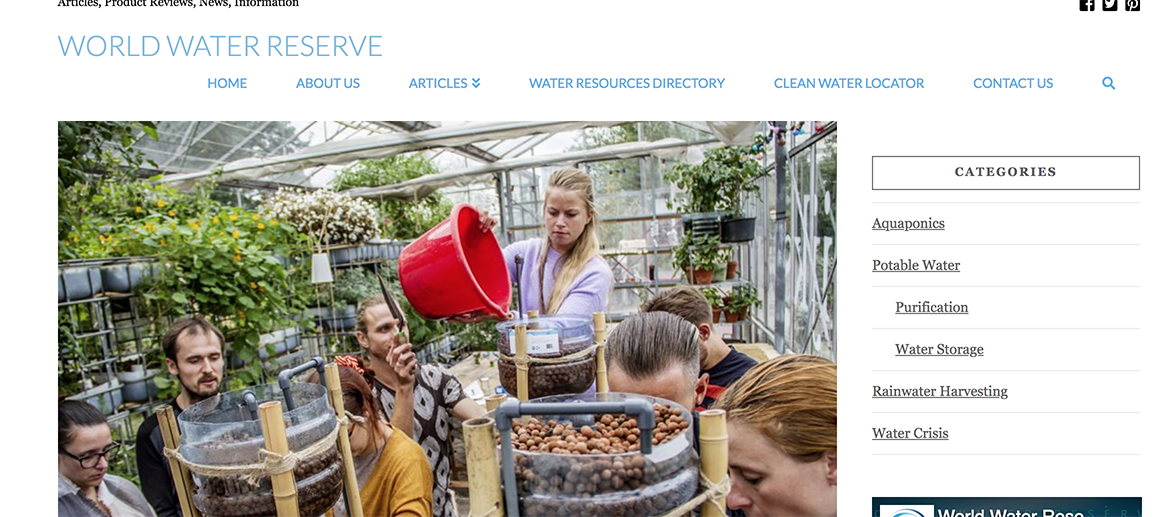Open the Water Crisis category link
This screenshot has width=1170, height=517.
910,433
